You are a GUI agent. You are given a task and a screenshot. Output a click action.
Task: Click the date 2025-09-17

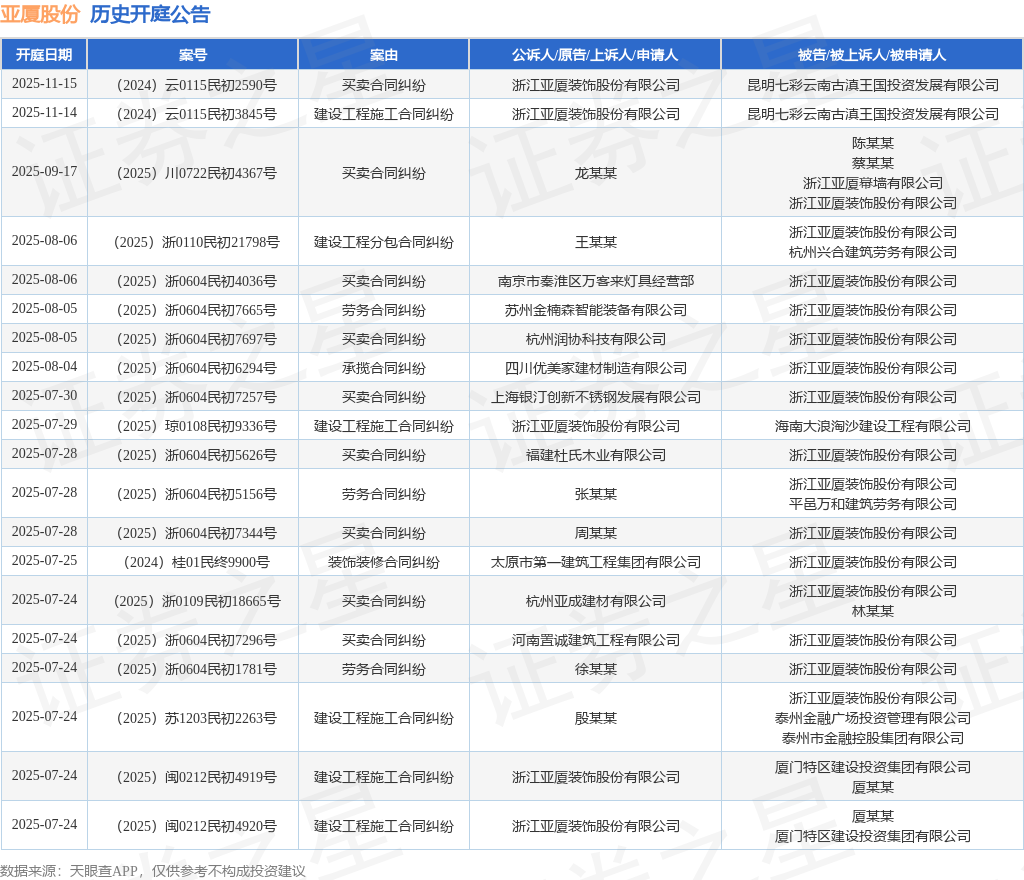[x=44, y=171]
